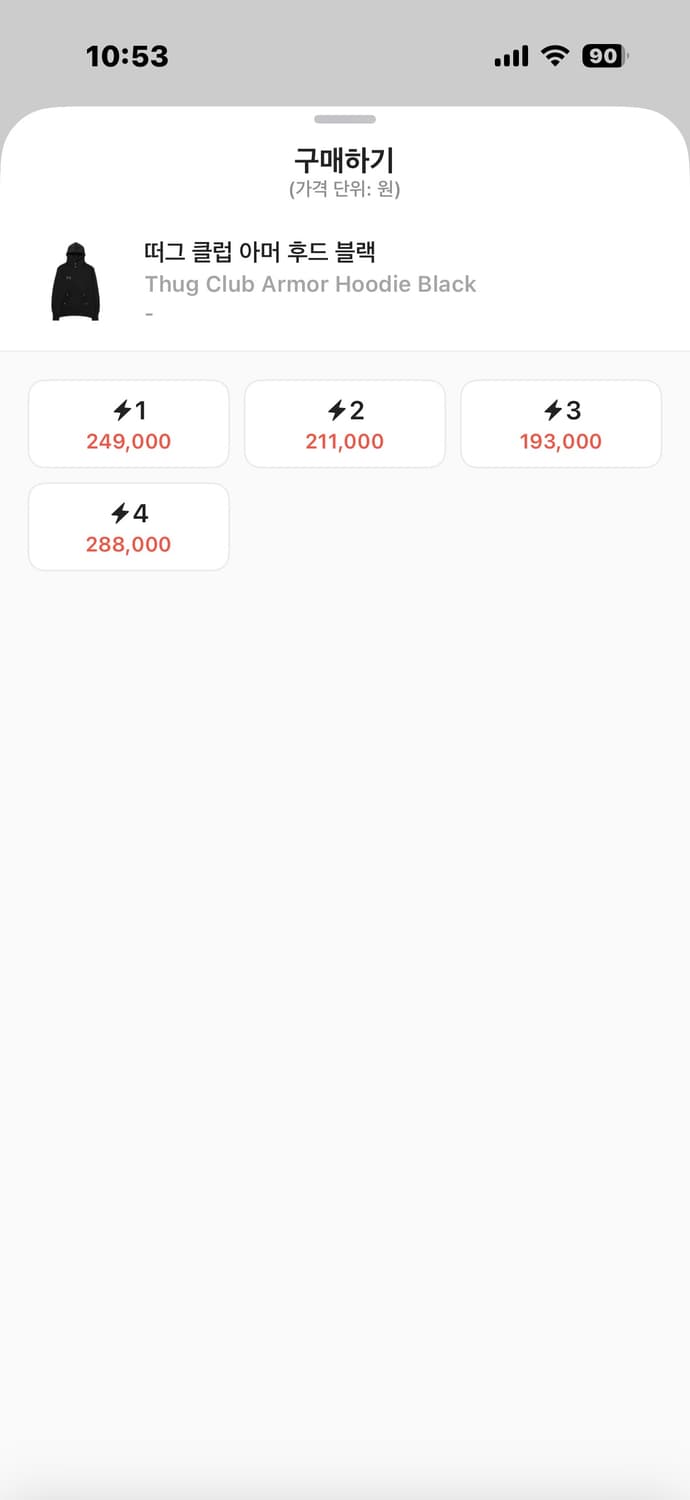Tap the battery level indicator
Image resolution: width=690 pixels, height=1500 pixels.
[x=604, y=57]
